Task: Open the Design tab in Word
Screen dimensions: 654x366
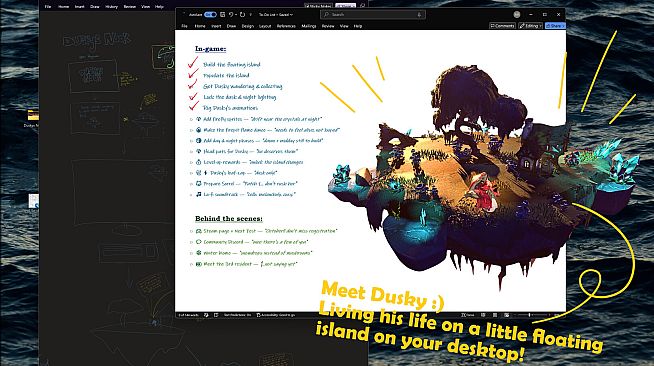Action: coord(248,26)
